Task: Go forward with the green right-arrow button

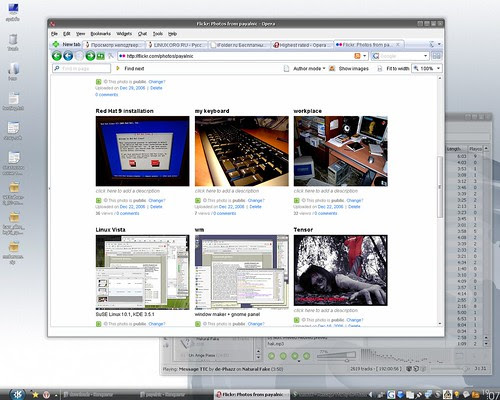Action: click(x=90, y=56)
